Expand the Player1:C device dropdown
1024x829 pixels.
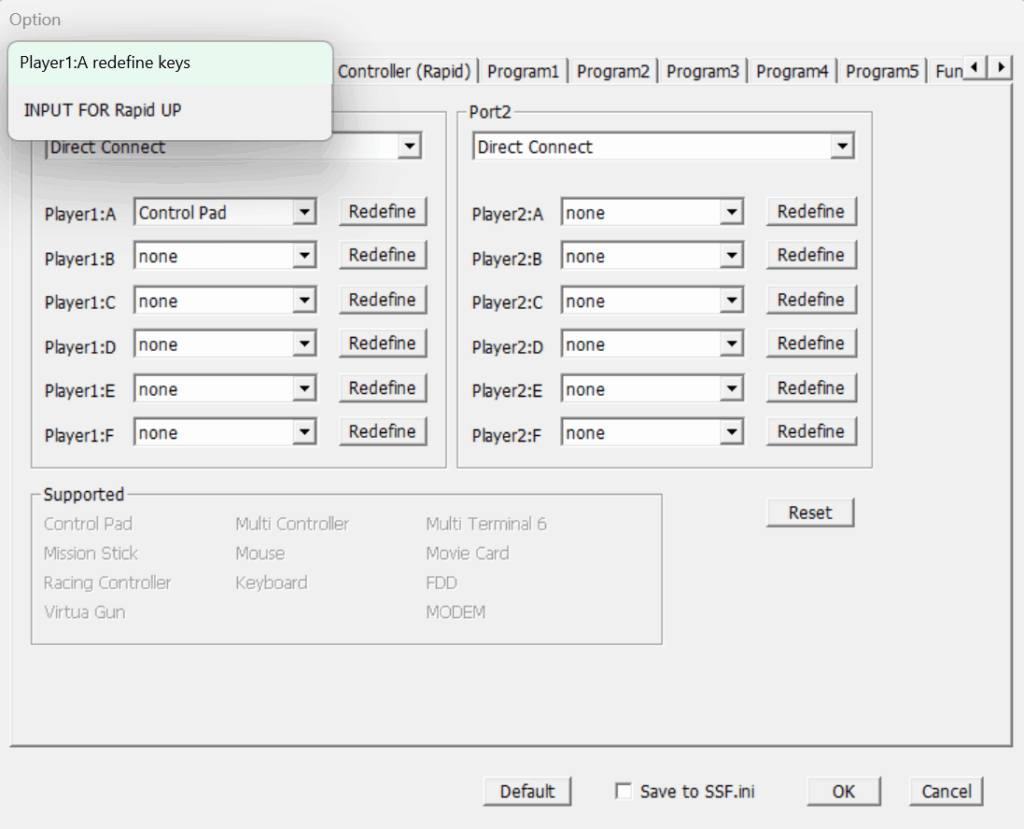coord(305,301)
